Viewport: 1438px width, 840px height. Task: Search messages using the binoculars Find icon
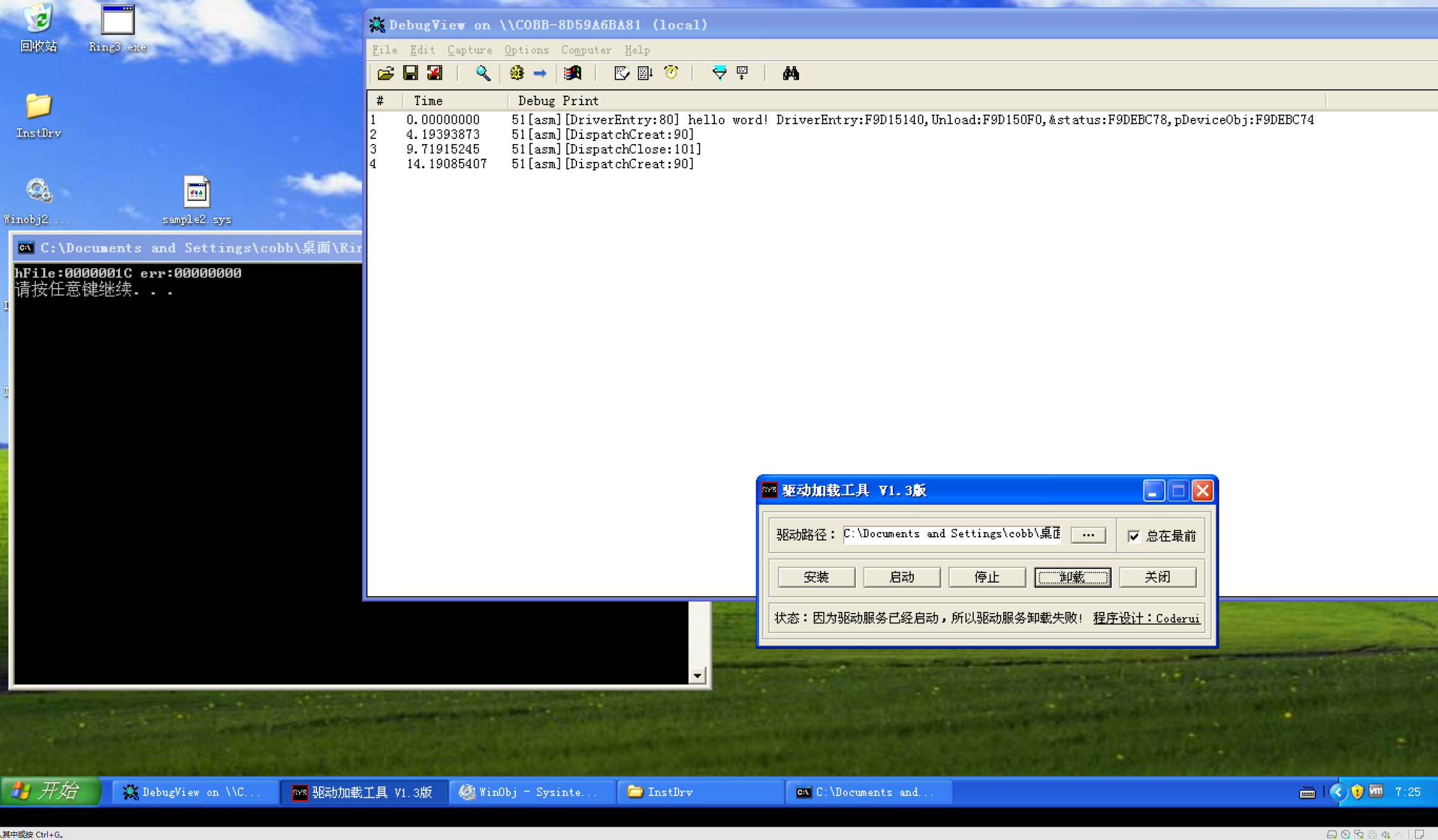pos(791,73)
